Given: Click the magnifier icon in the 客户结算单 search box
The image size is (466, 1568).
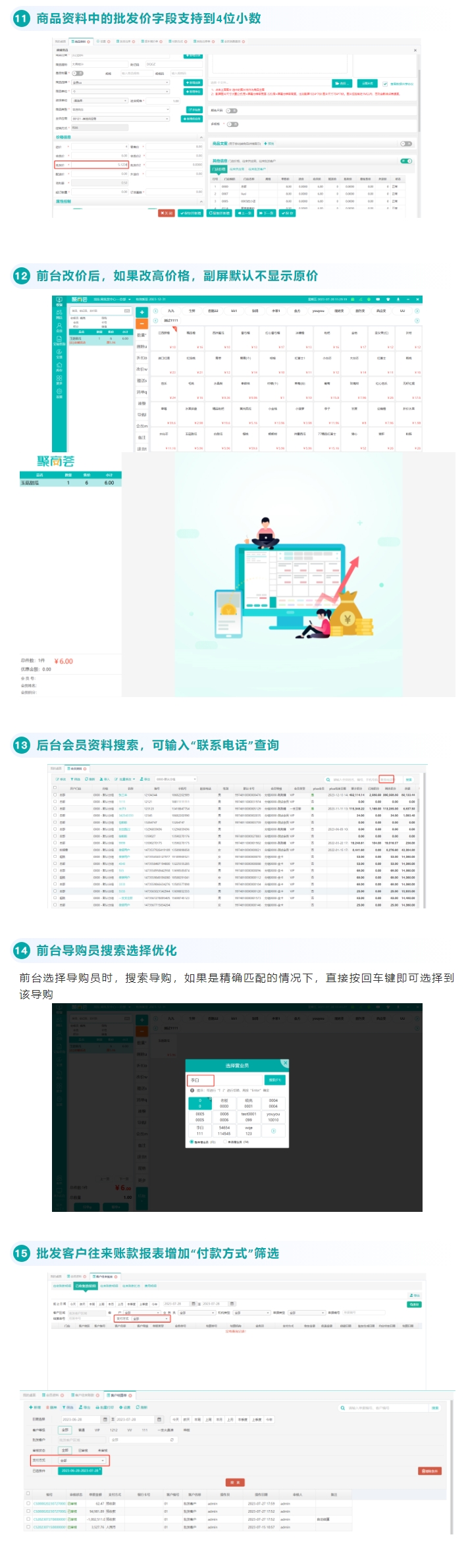Looking at the screenshot, I should coord(343,1408).
